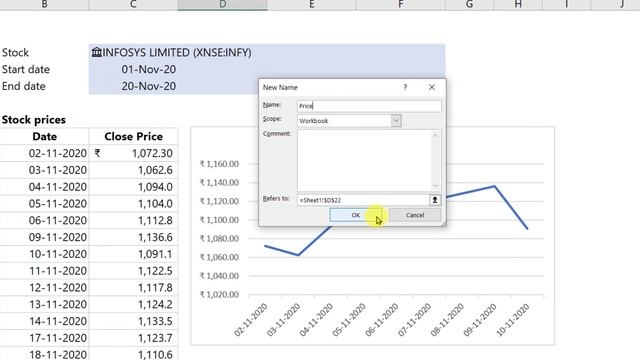
Task: Click the Comment box scroll up arrow
Action: click(x=436, y=135)
